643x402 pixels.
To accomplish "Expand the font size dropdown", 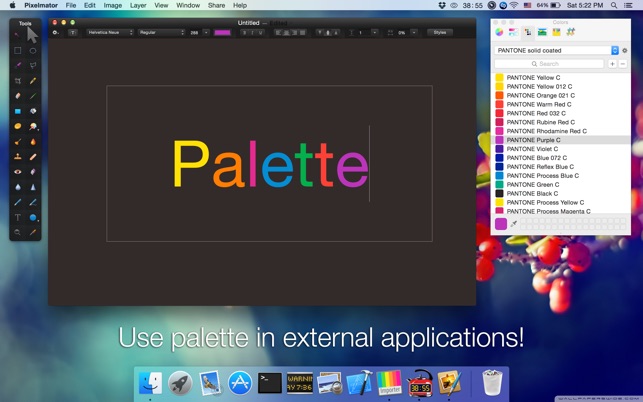I will coord(206,32).
